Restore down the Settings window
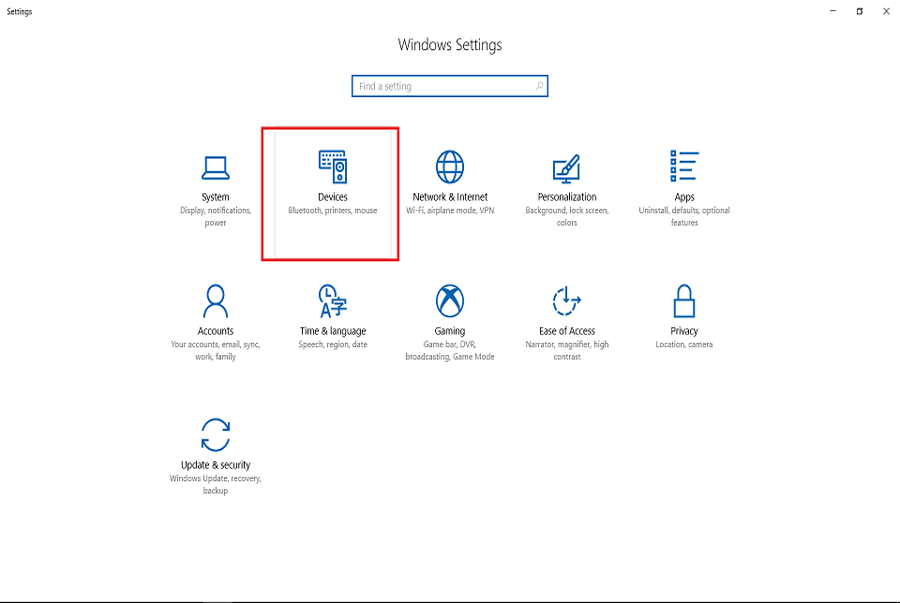This screenshot has height=603, width=900. click(859, 11)
